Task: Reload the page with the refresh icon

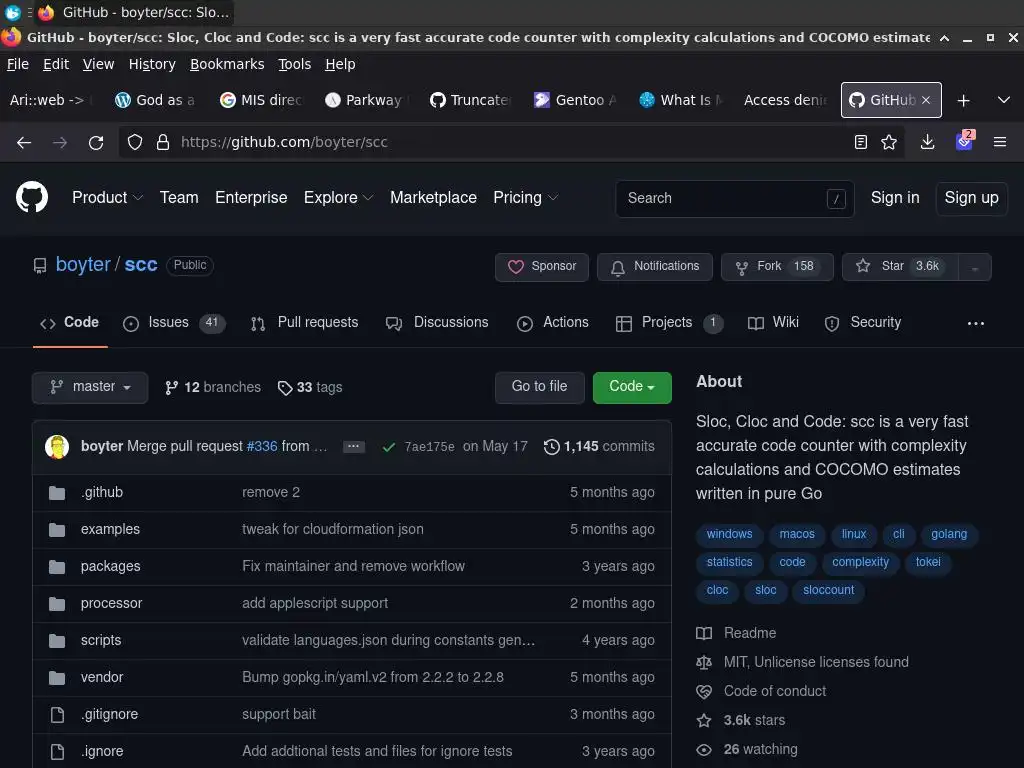Action: pos(96,142)
